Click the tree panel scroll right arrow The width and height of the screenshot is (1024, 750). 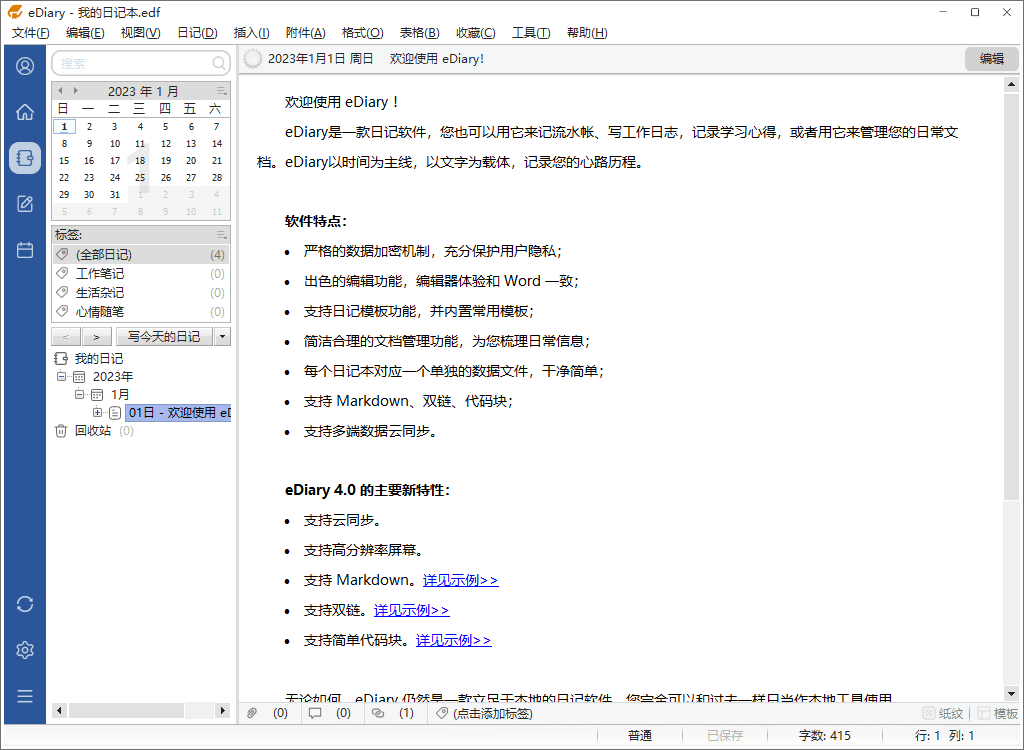(x=223, y=710)
